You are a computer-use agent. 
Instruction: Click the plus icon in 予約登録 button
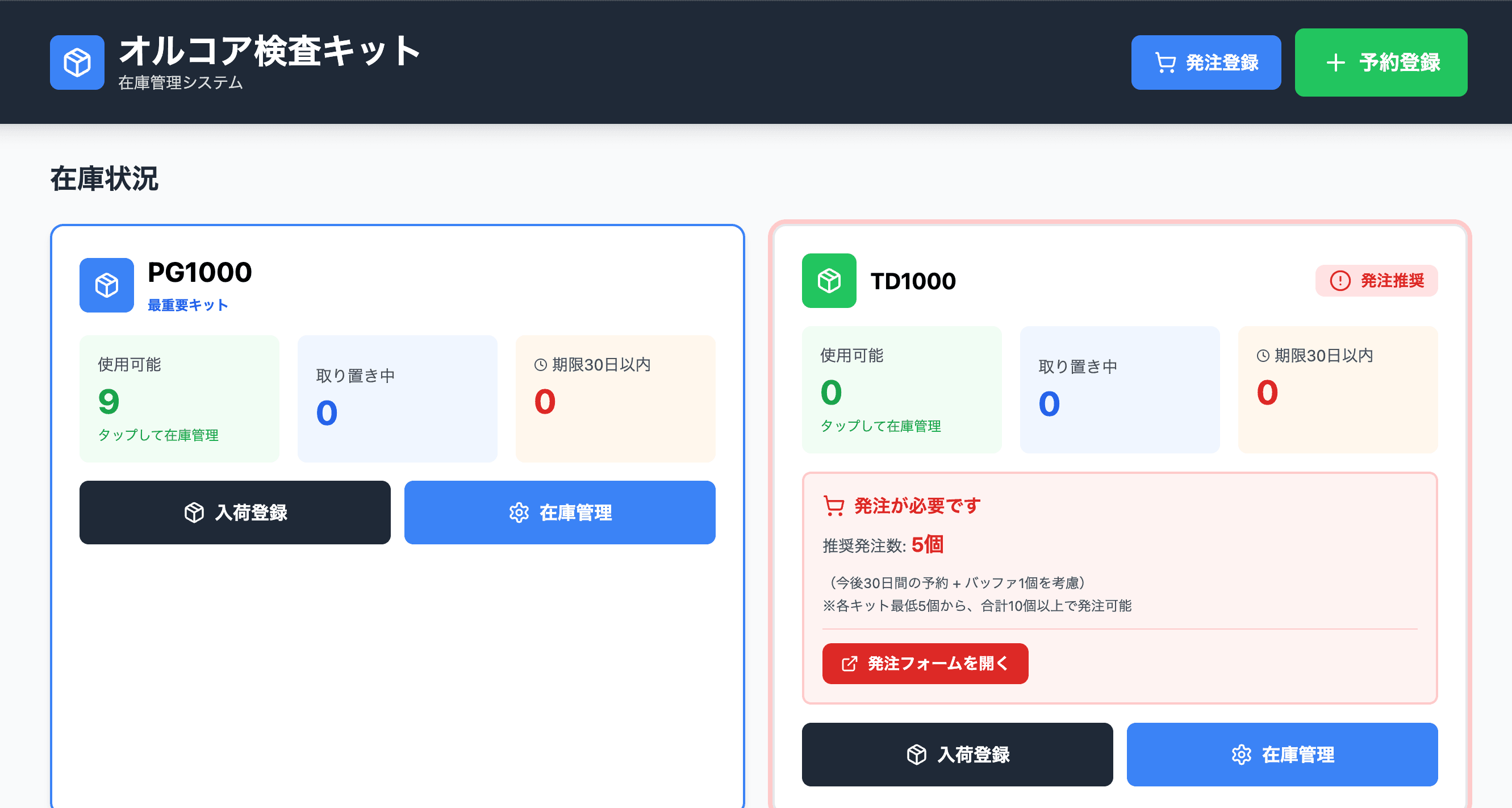tap(1335, 63)
